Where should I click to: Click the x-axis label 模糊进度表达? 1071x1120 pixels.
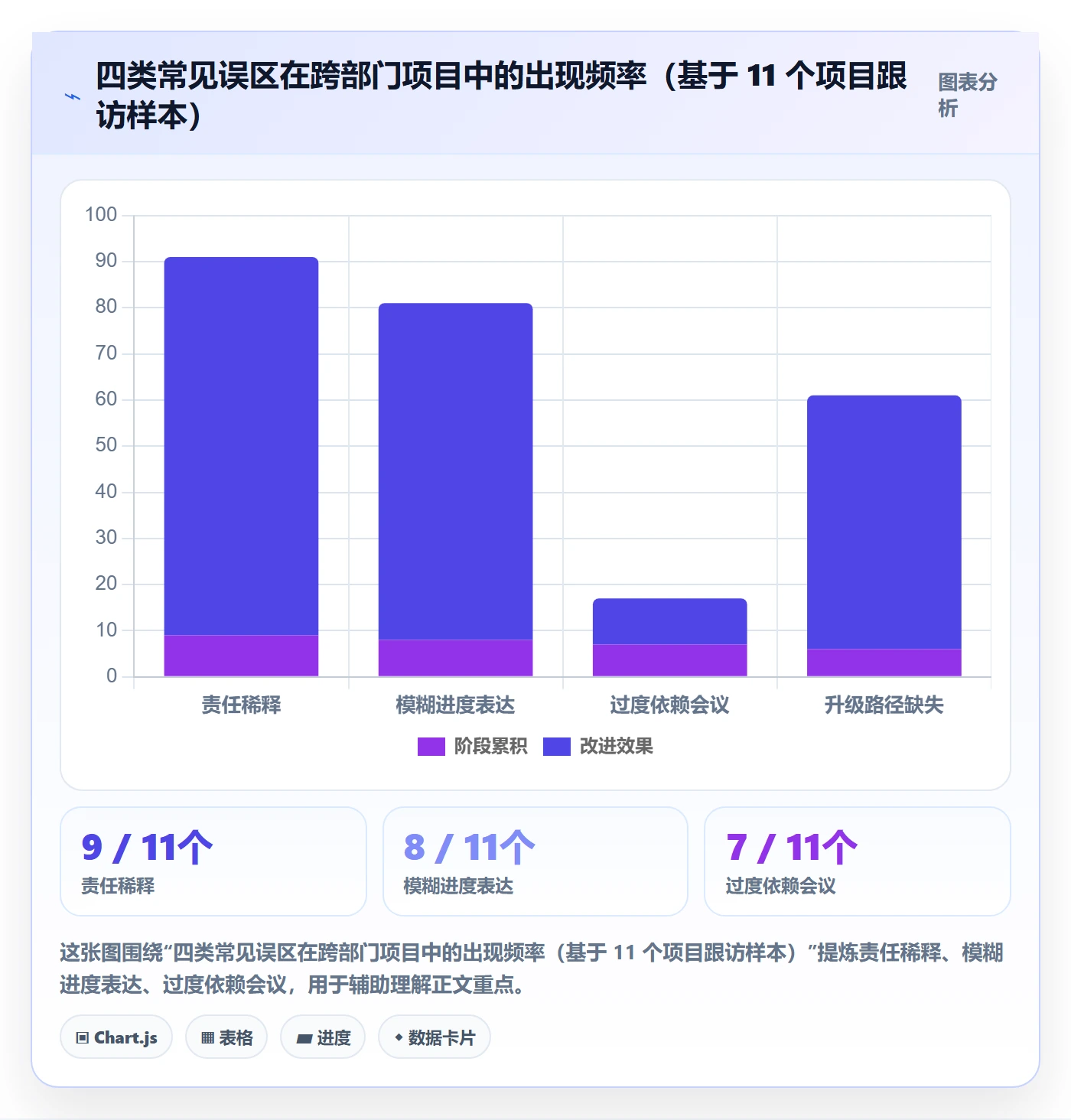coord(456,705)
